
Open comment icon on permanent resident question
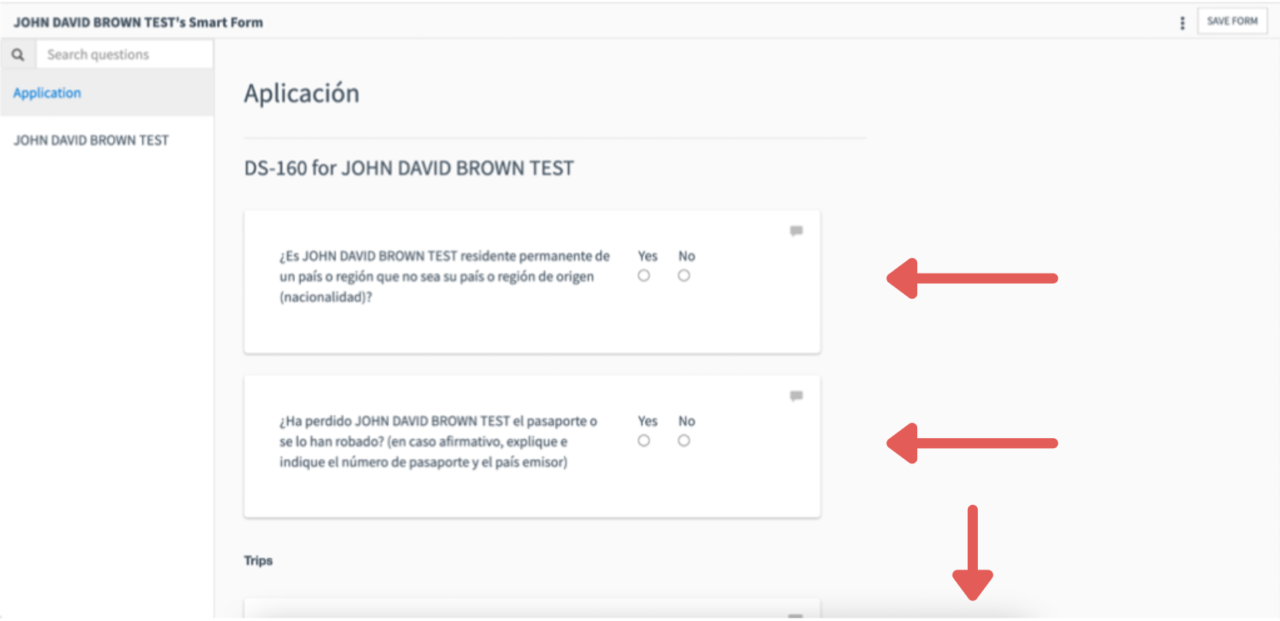click(x=796, y=231)
